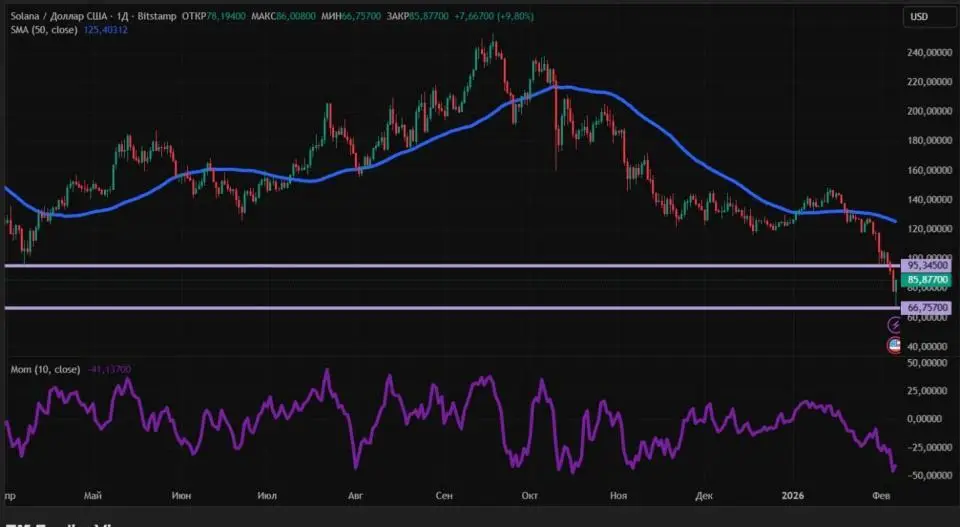This screenshot has width=960, height=527.
Task: Click the green 85,87700 current price label
Action: coord(925,281)
